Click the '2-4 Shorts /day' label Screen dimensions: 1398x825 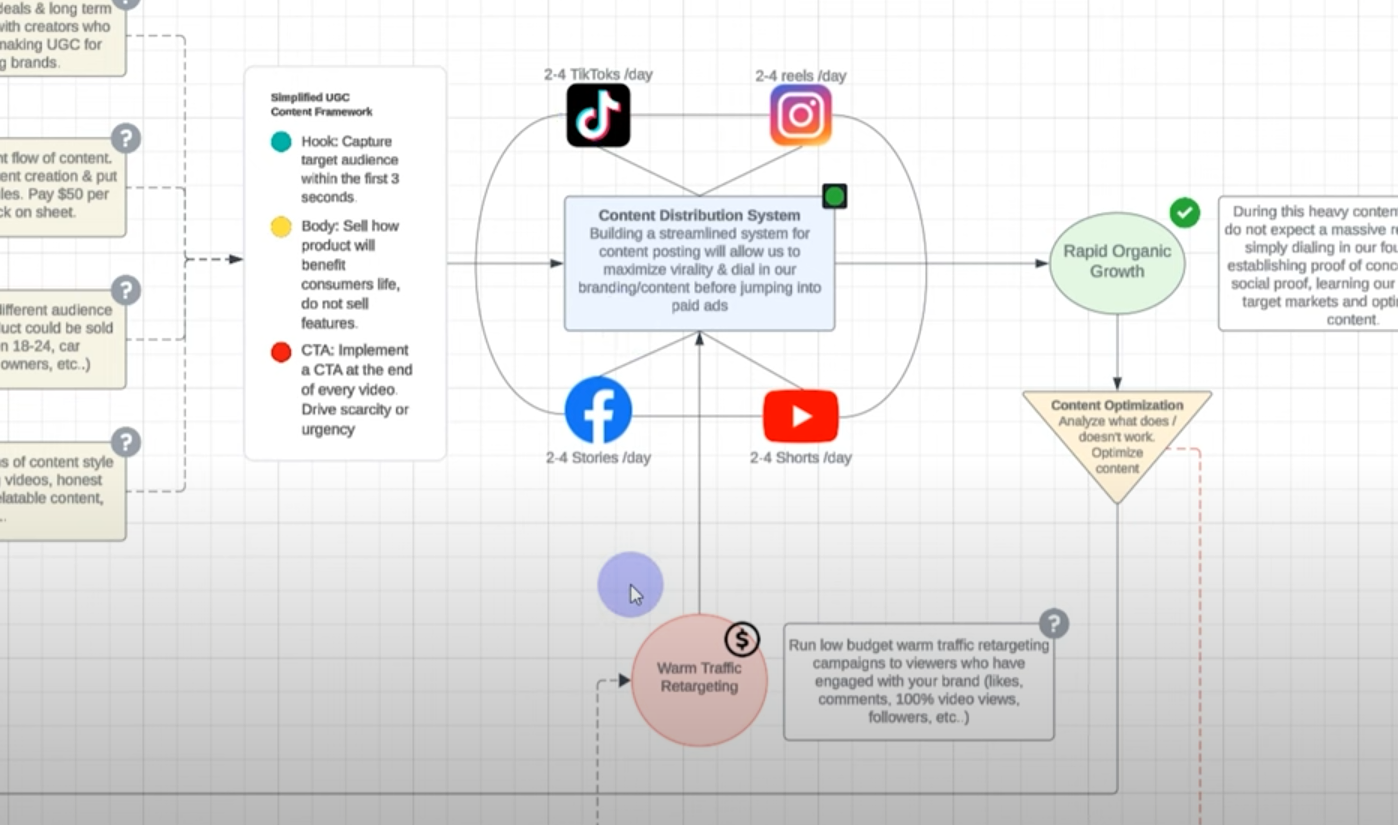800,457
